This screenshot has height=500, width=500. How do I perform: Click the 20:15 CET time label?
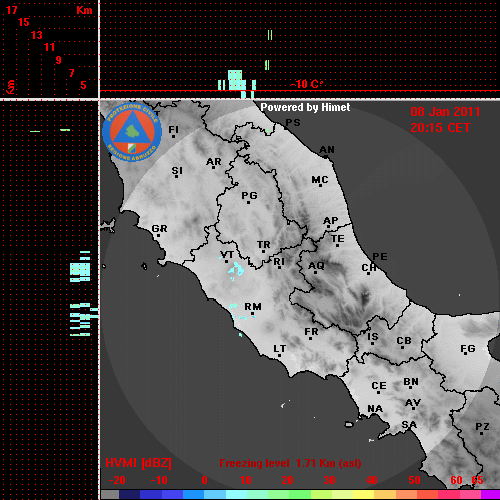click(x=440, y=128)
